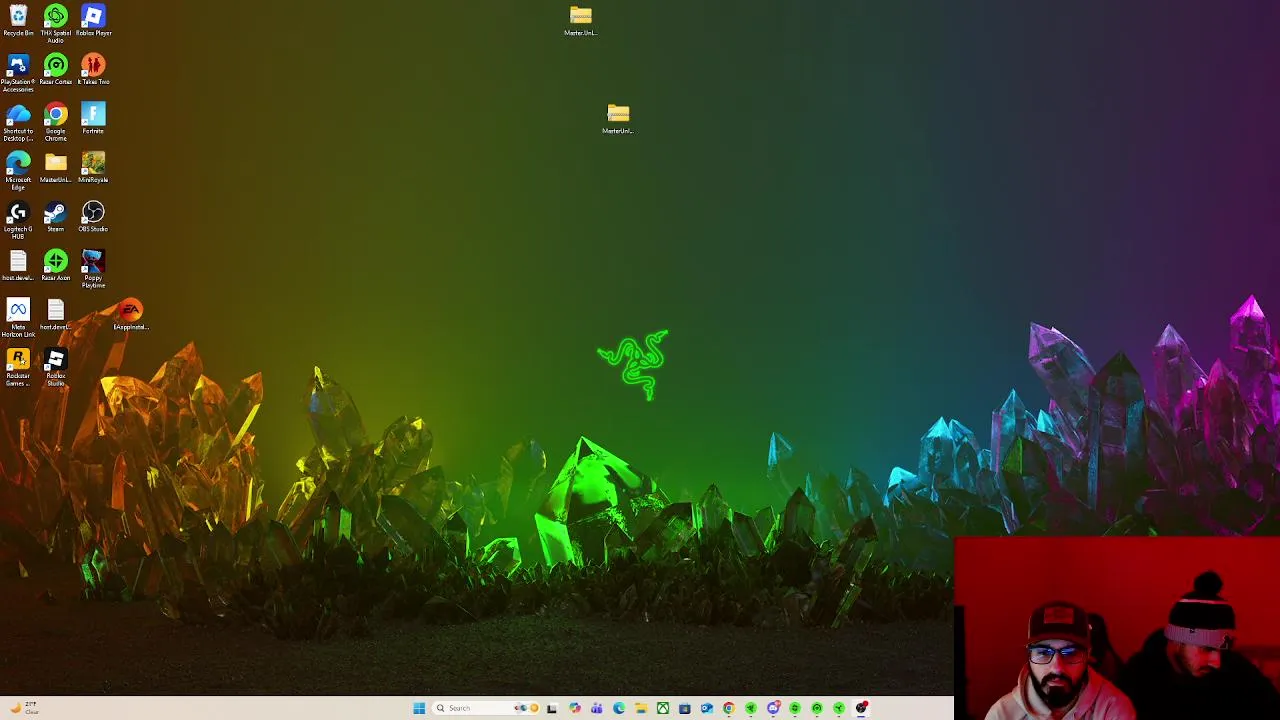Image resolution: width=1280 pixels, height=720 pixels.
Task: Launch Razer Cortex from the desktop
Action: point(55,69)
